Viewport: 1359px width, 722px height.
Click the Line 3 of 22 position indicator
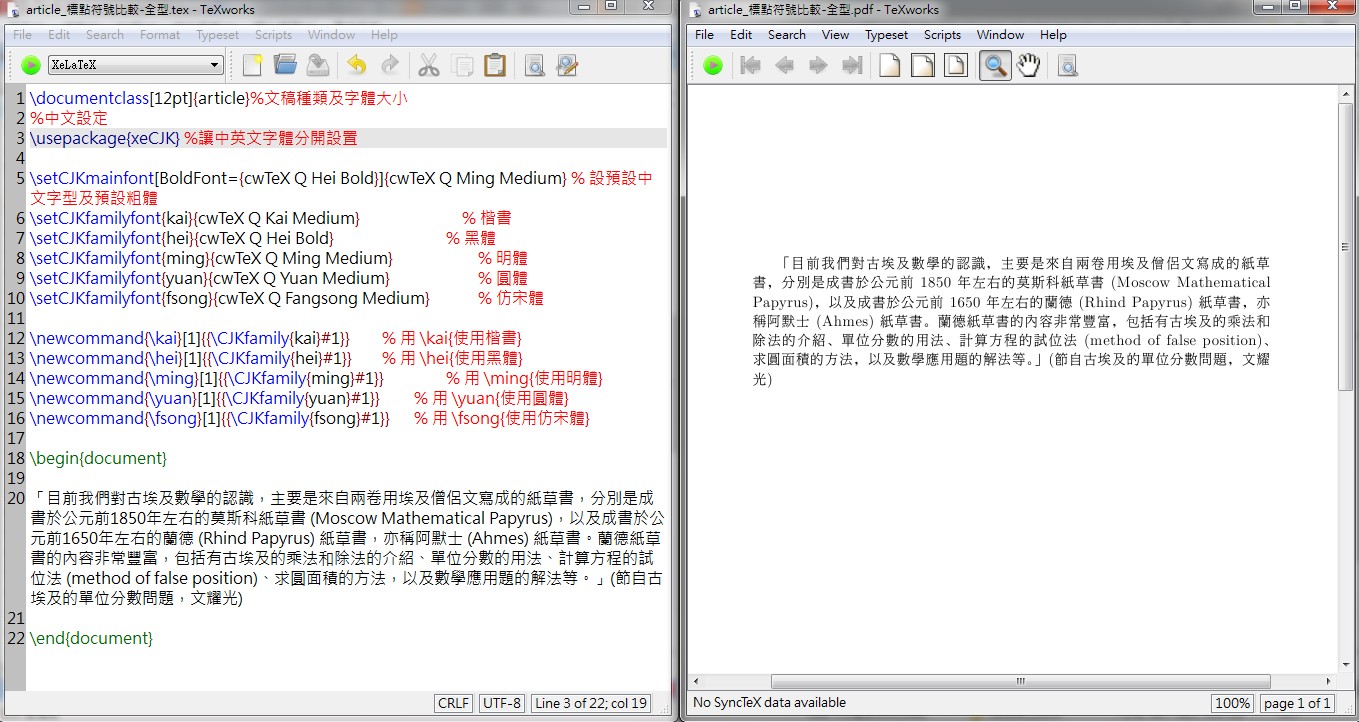592,703
